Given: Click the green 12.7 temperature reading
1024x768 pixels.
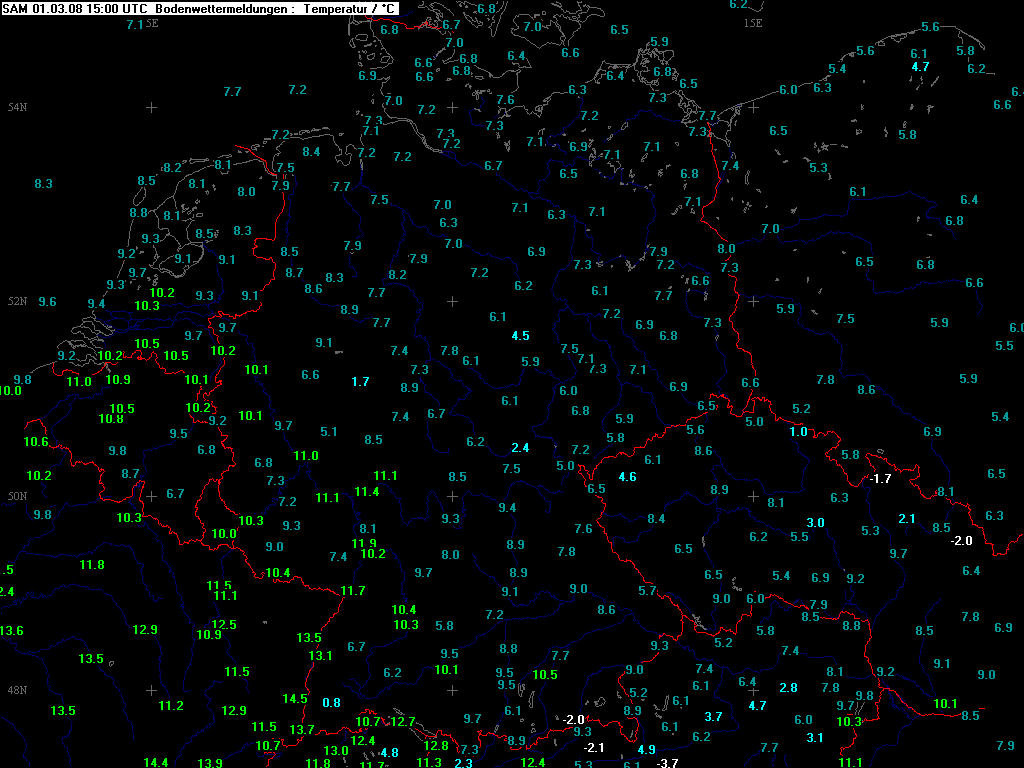Looking at the screenshot, I should pos(402,721).
